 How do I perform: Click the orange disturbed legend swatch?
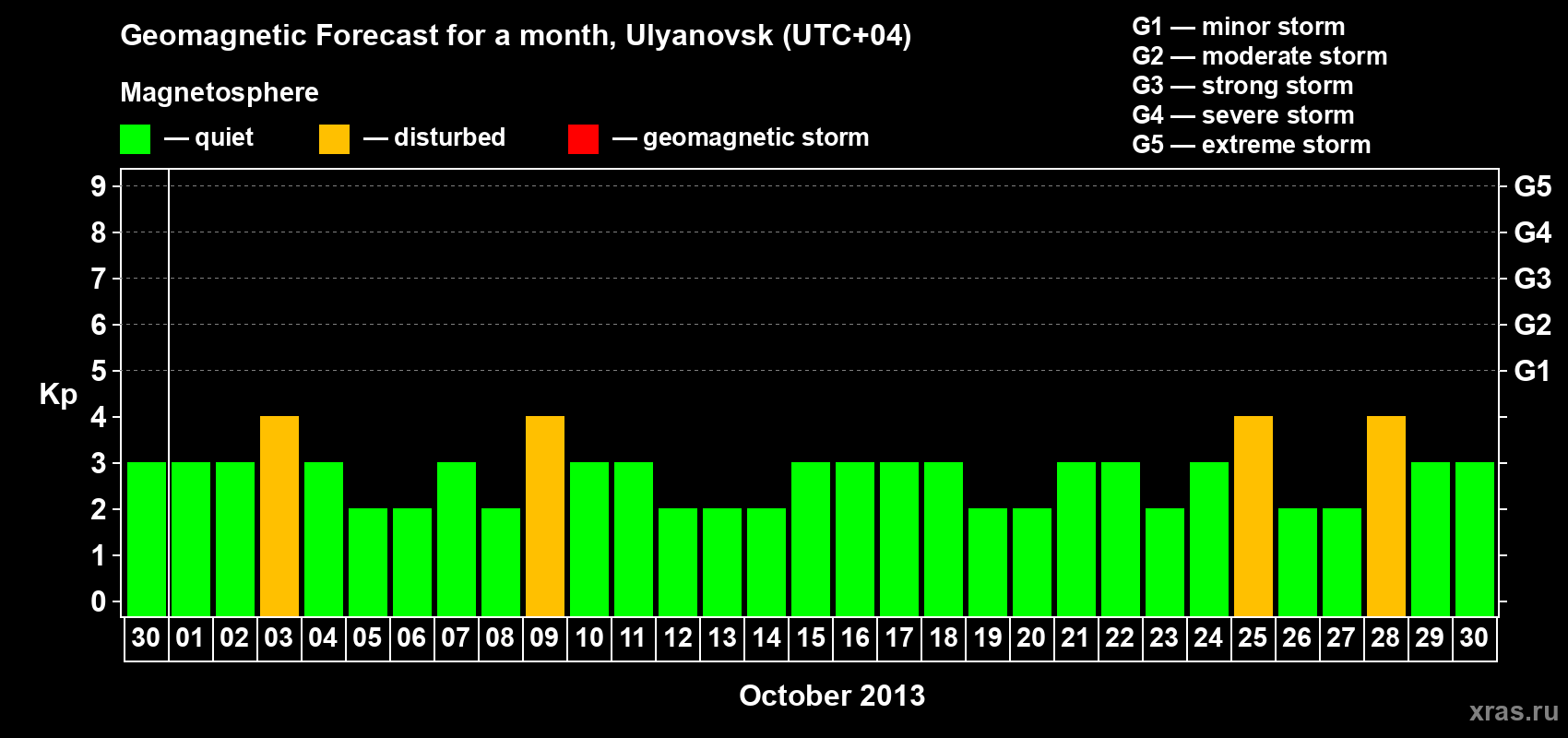tap(334, 139)
